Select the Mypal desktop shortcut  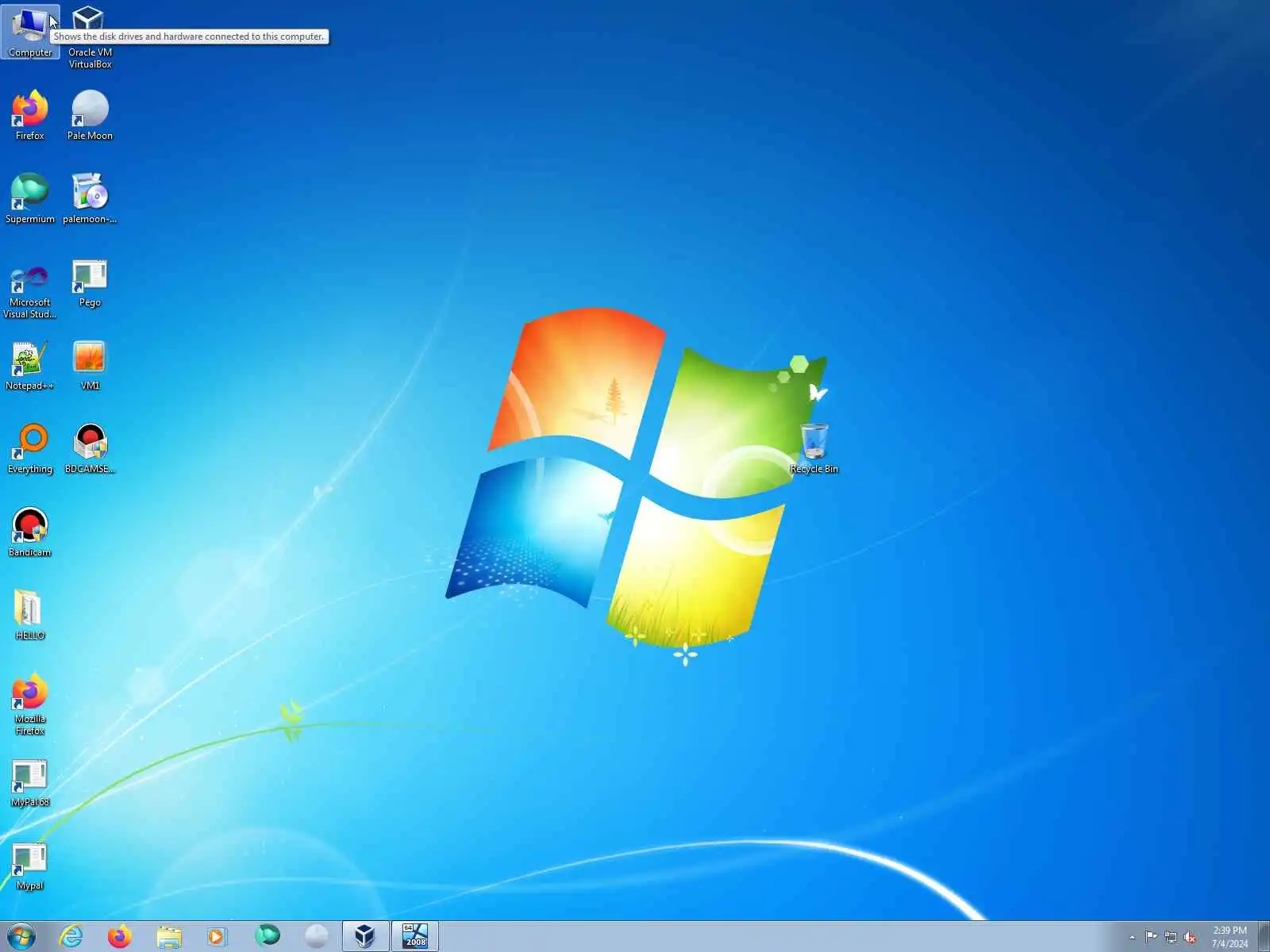tap(30, 866)
